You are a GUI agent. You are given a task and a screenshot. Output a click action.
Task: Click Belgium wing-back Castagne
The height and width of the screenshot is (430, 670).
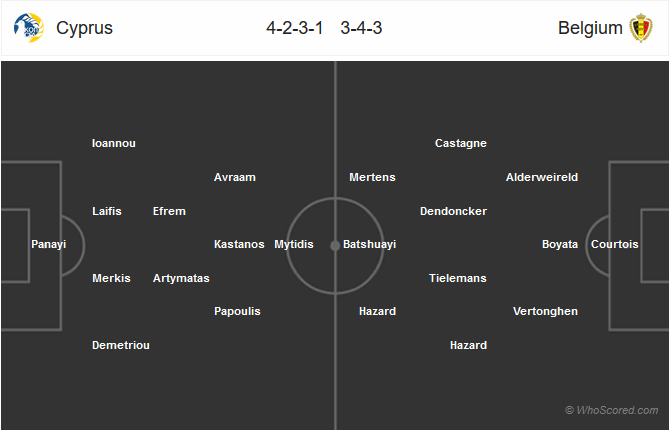pos(461,143)
